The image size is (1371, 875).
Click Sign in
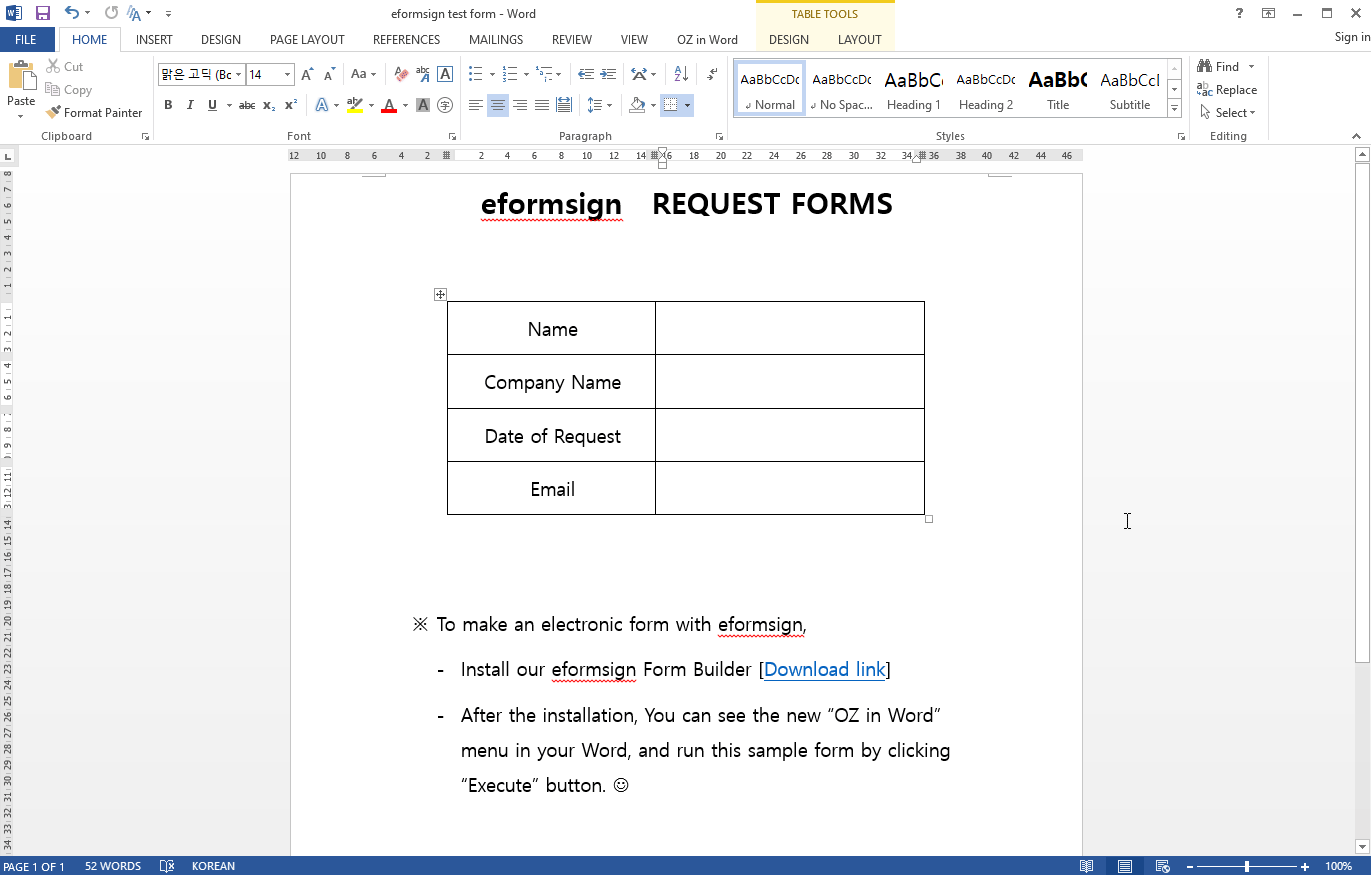click(x=1352, y=37)
